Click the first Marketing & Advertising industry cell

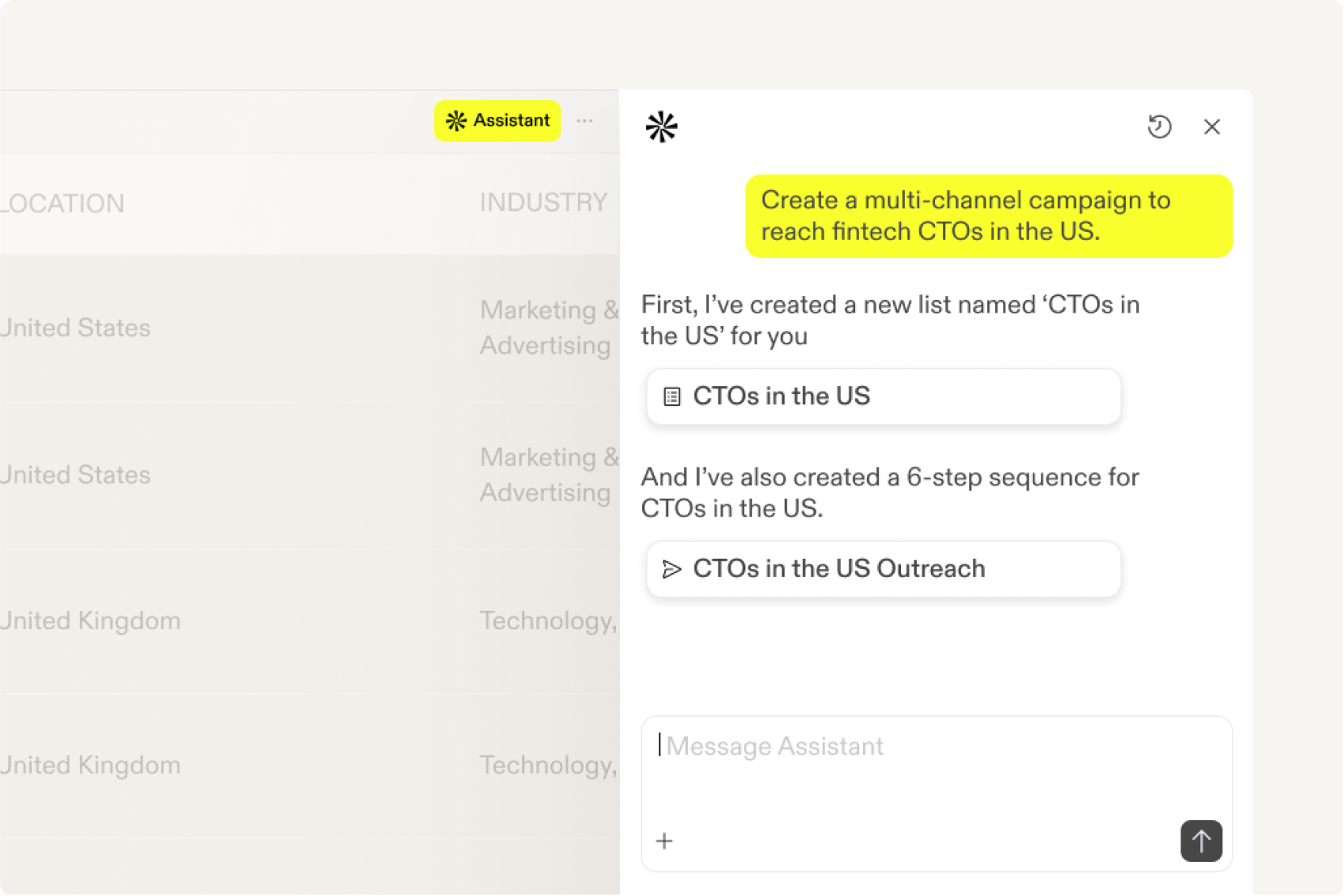547,328
